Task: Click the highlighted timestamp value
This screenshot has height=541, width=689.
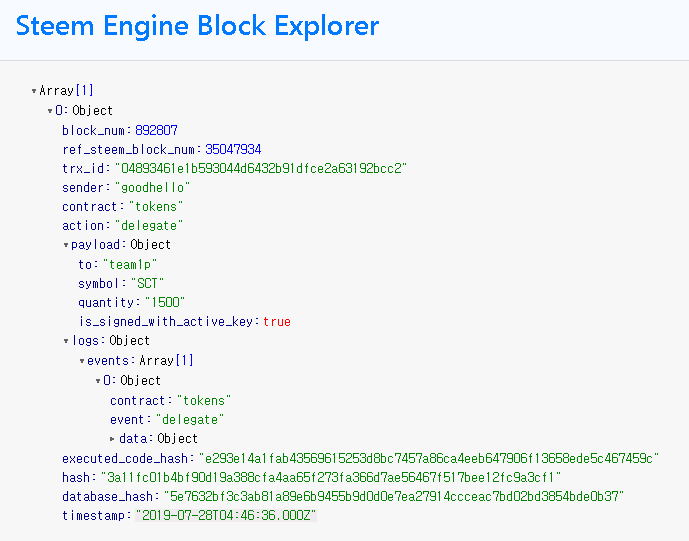Action: point(226,515)
